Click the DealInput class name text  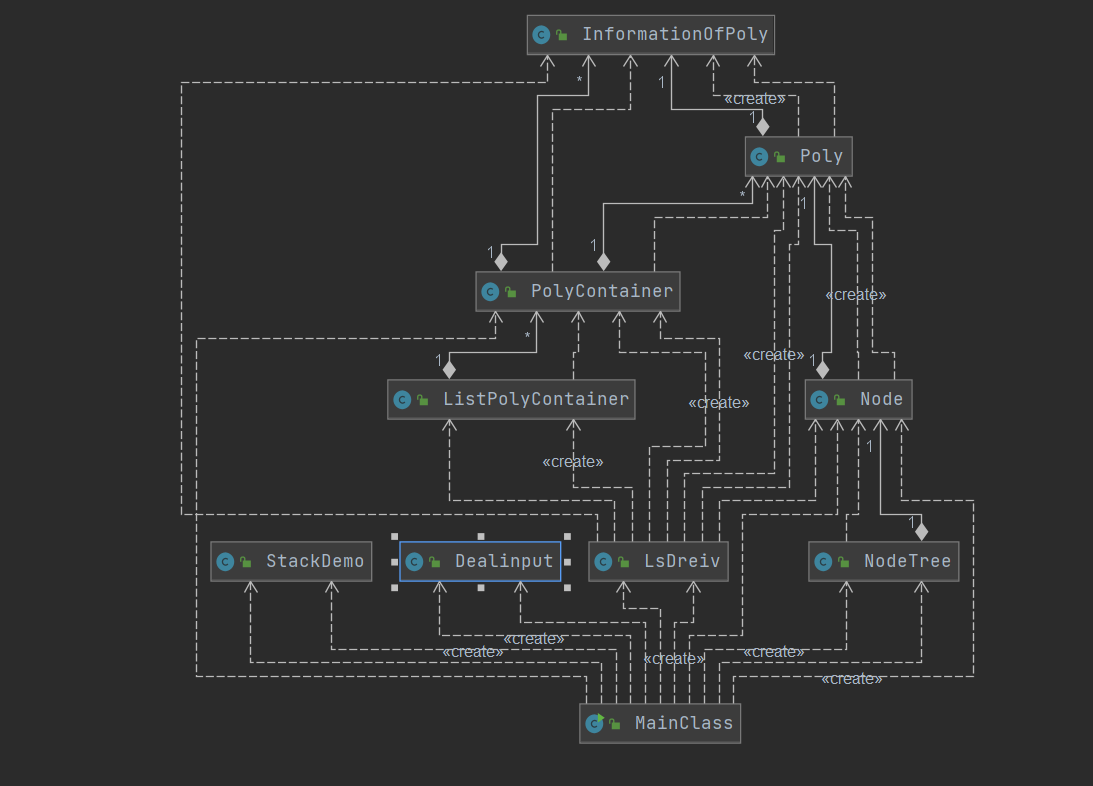(x=504, y=561)
